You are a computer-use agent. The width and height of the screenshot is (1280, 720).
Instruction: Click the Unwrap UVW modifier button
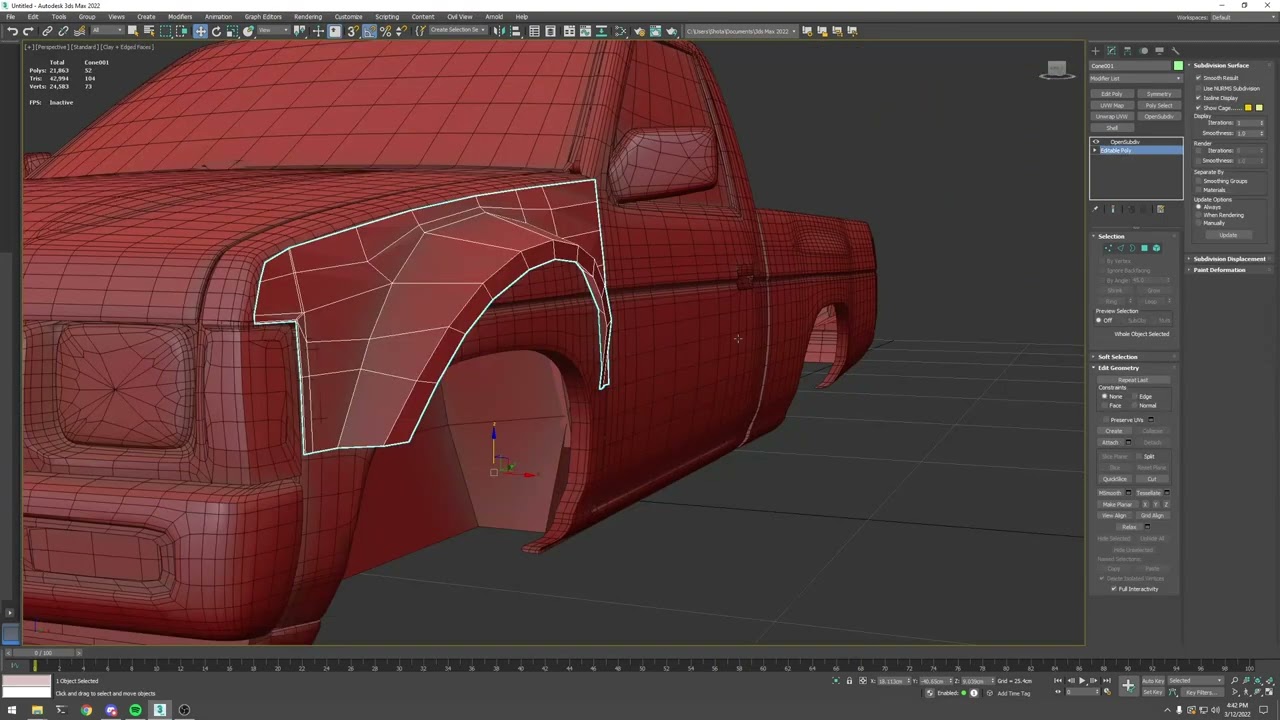pyautogui.click(x=1111, y=116)
